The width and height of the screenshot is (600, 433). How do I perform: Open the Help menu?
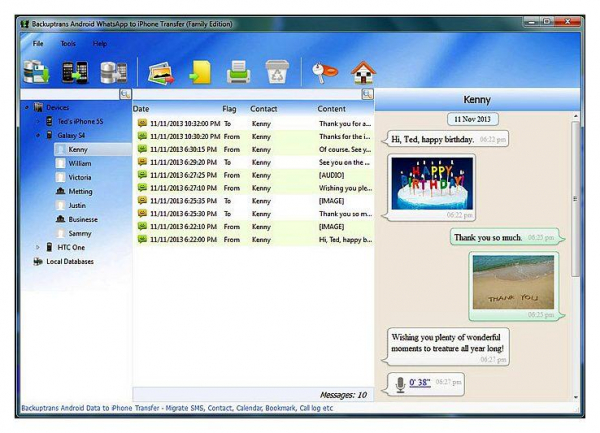pyautogui.click(x=100, y=44)
